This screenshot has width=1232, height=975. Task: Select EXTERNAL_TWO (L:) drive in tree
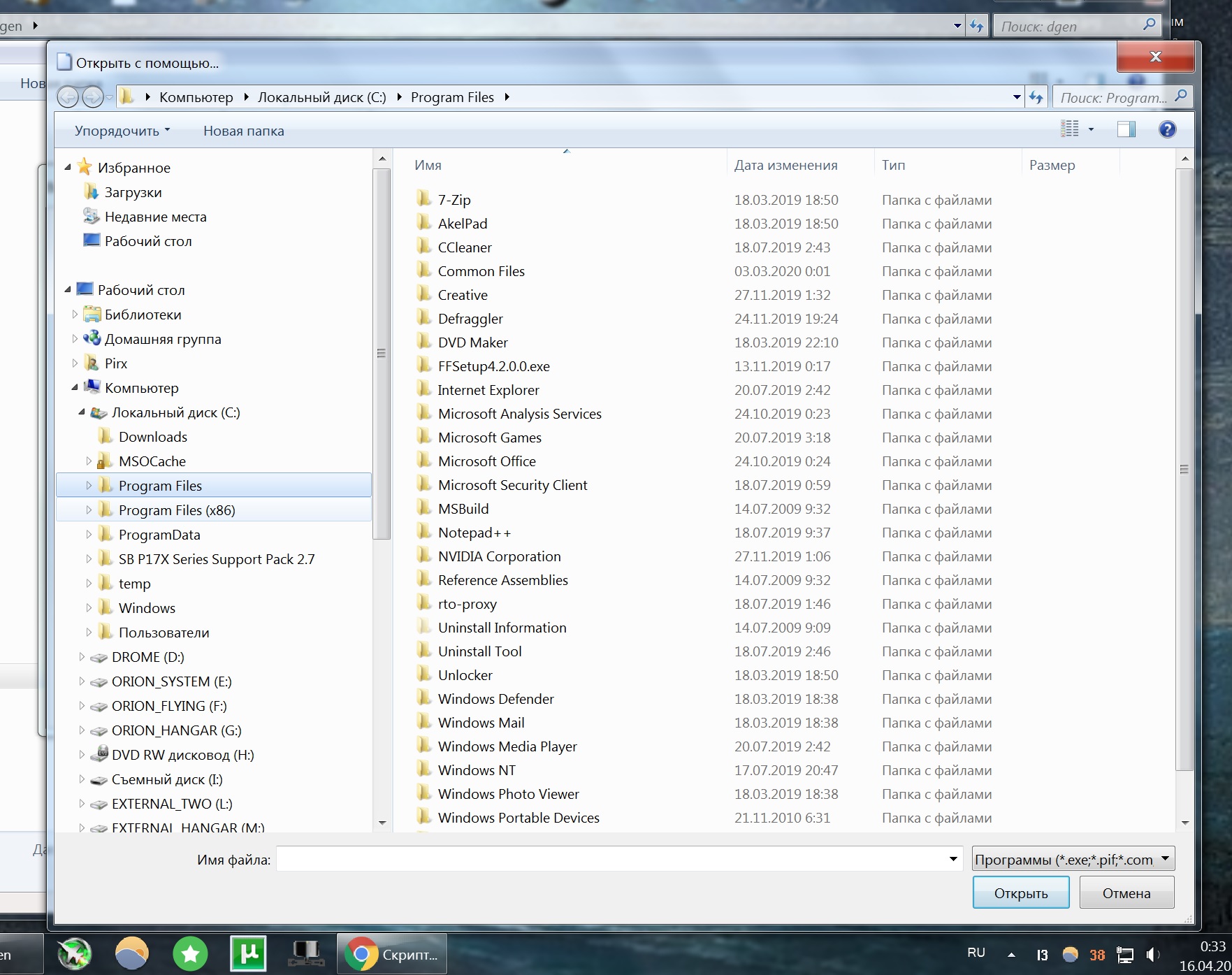172,803
